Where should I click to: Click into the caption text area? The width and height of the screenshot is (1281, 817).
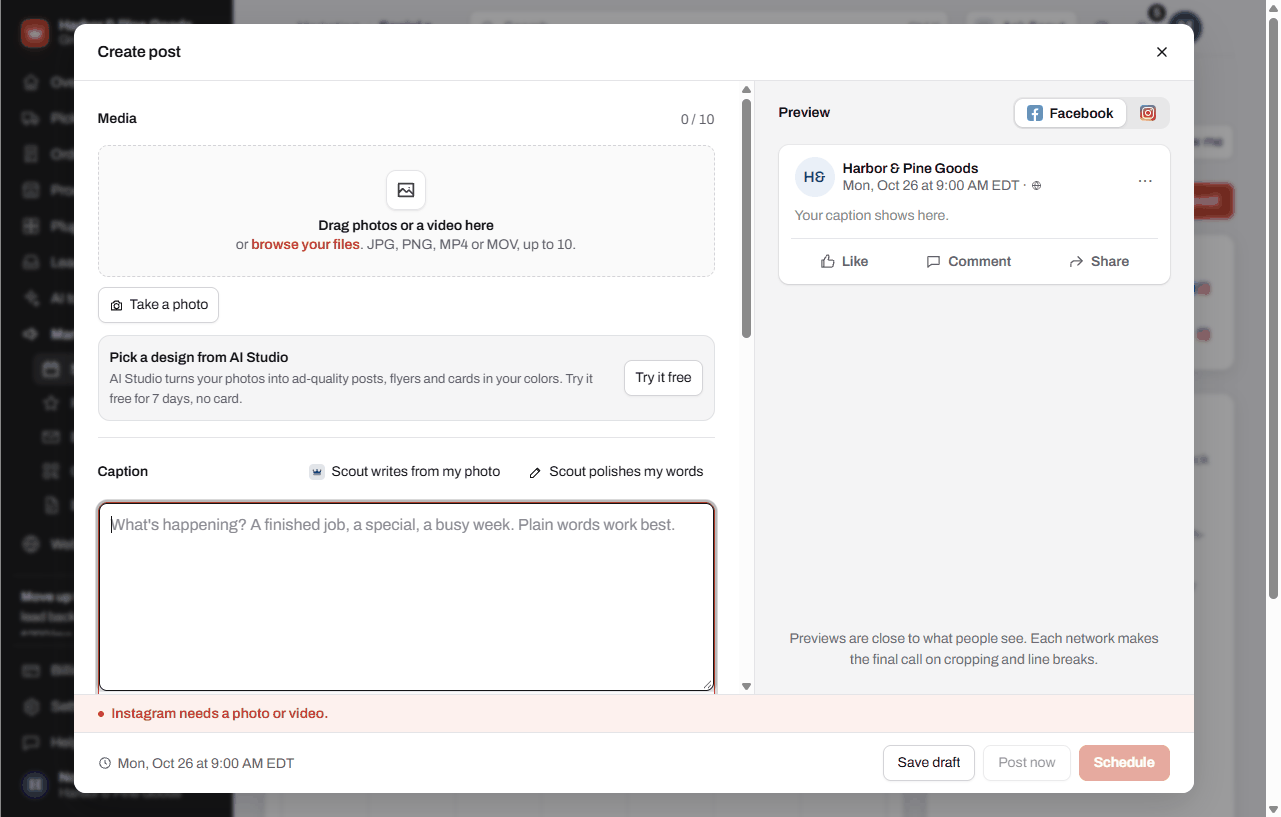click(x=406, y=597)
